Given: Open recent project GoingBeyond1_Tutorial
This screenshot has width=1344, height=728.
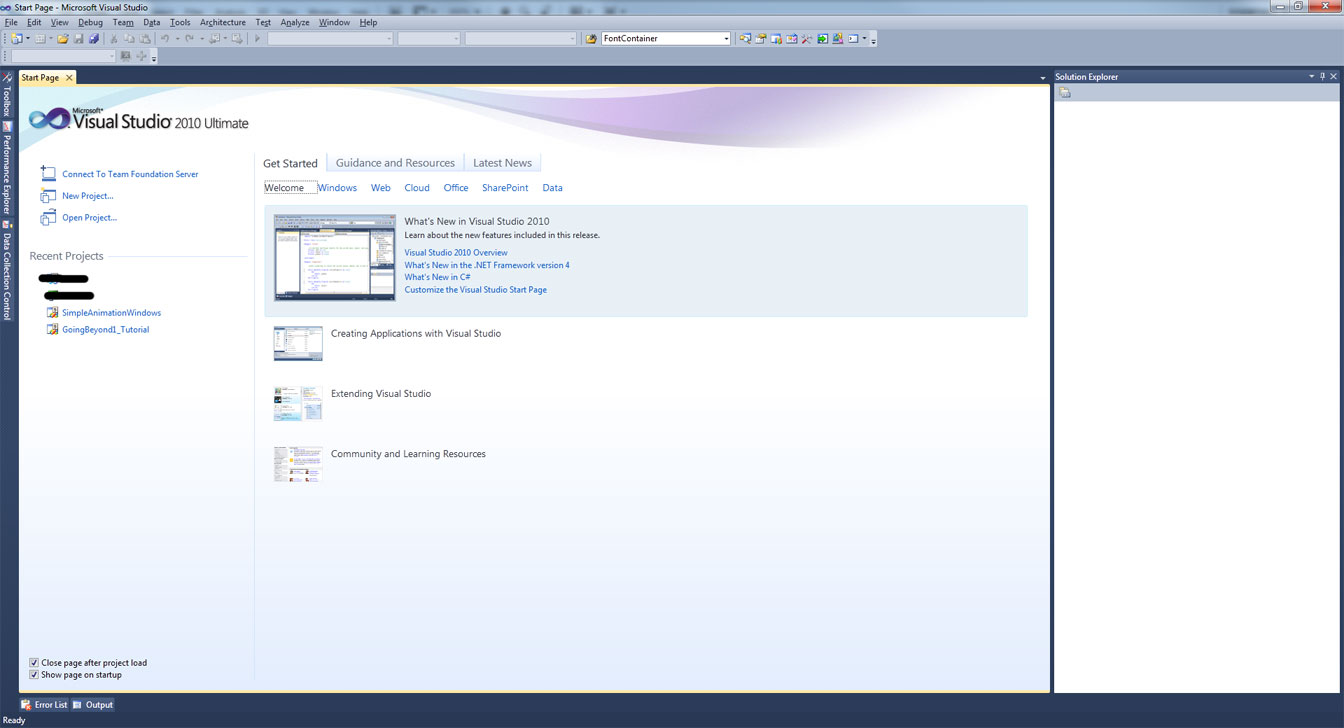Looking at the screenshot, I should (x=105, y=330).
